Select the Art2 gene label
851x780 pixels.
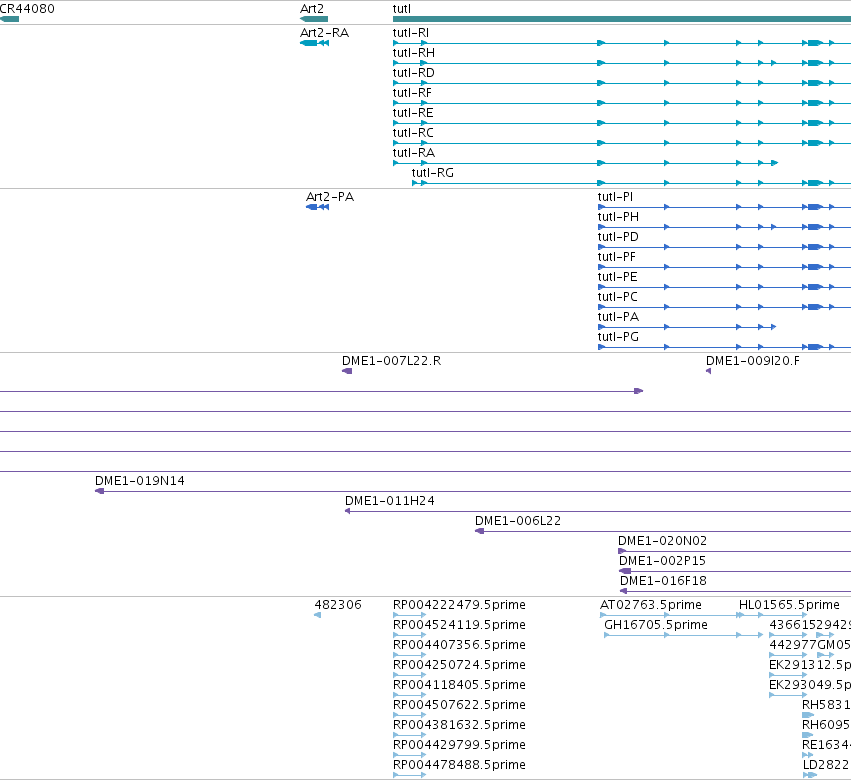pos(312,9)
